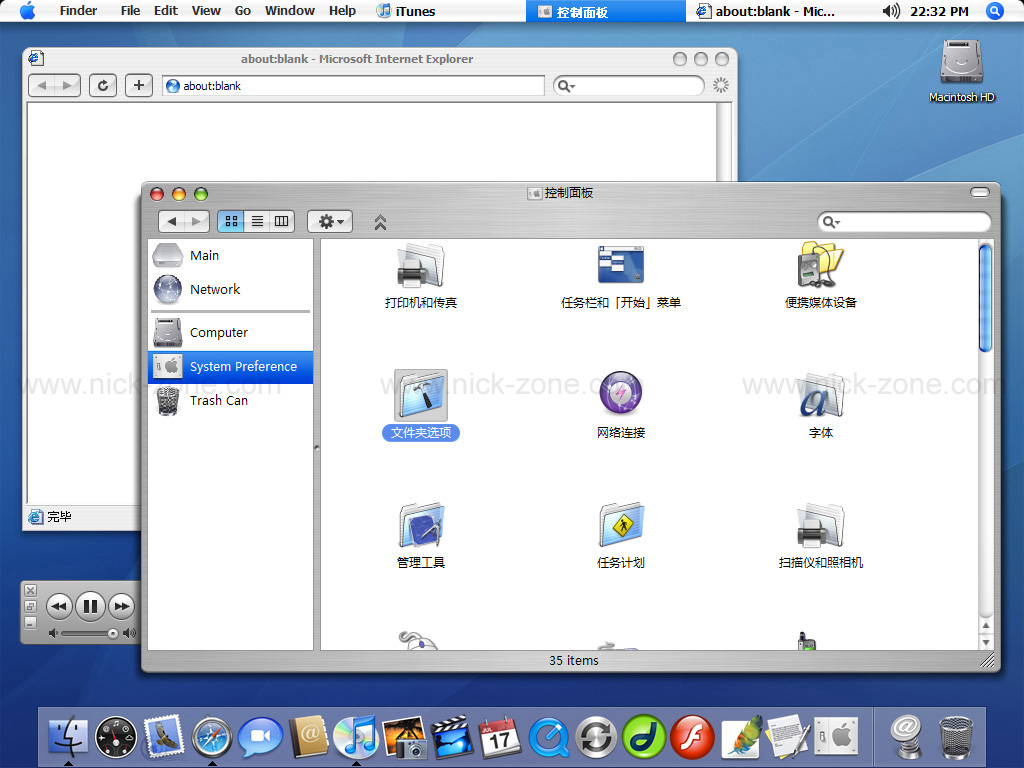Open the Go menu
Screen dimensions: 1024x768
[x=243, y=11]
